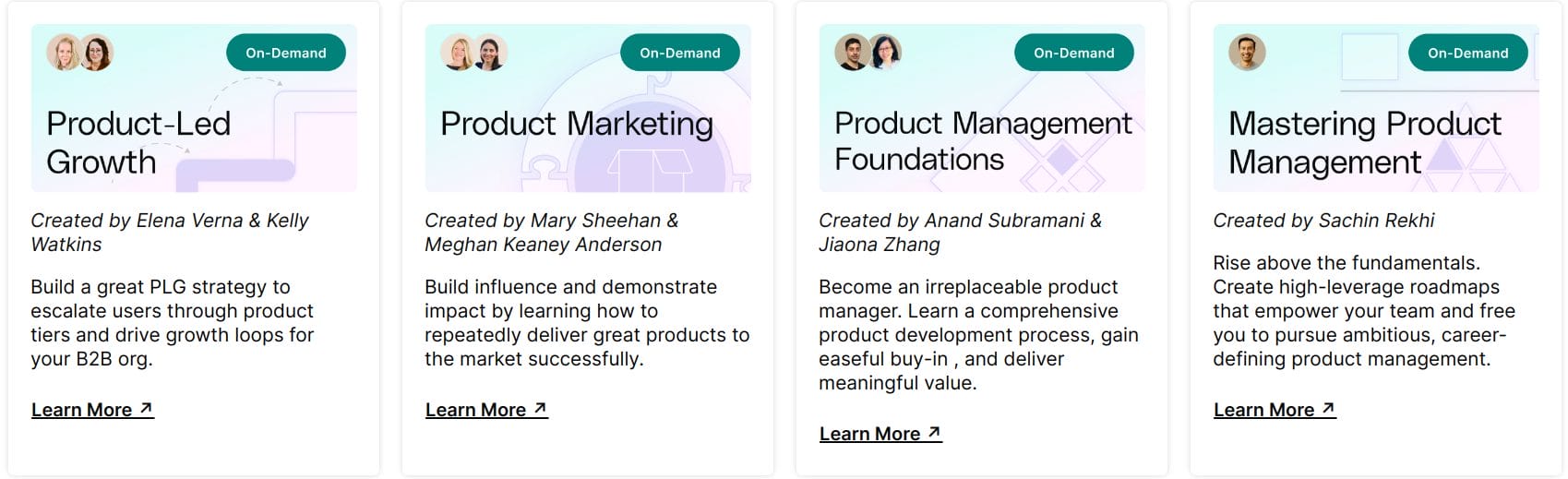Open Learn More under Product Marketing

tap(486, 410)
